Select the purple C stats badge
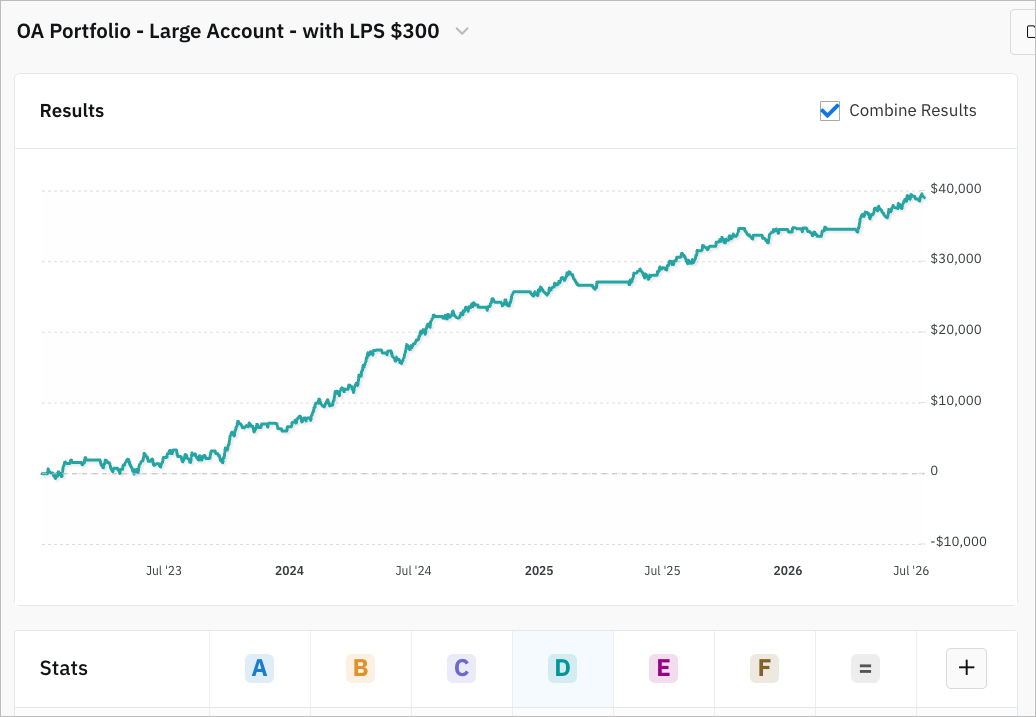Screen dimensions: 1036x717 click(461, 668)
